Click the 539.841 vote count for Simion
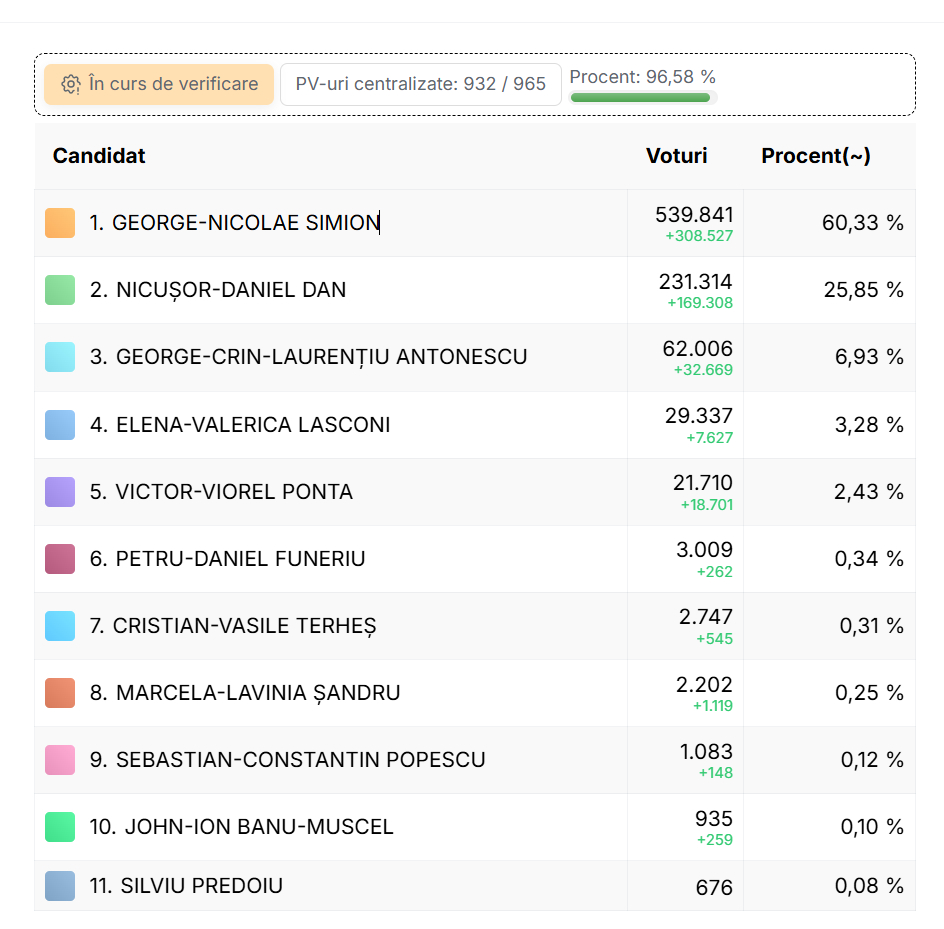 tap(694, 215)
